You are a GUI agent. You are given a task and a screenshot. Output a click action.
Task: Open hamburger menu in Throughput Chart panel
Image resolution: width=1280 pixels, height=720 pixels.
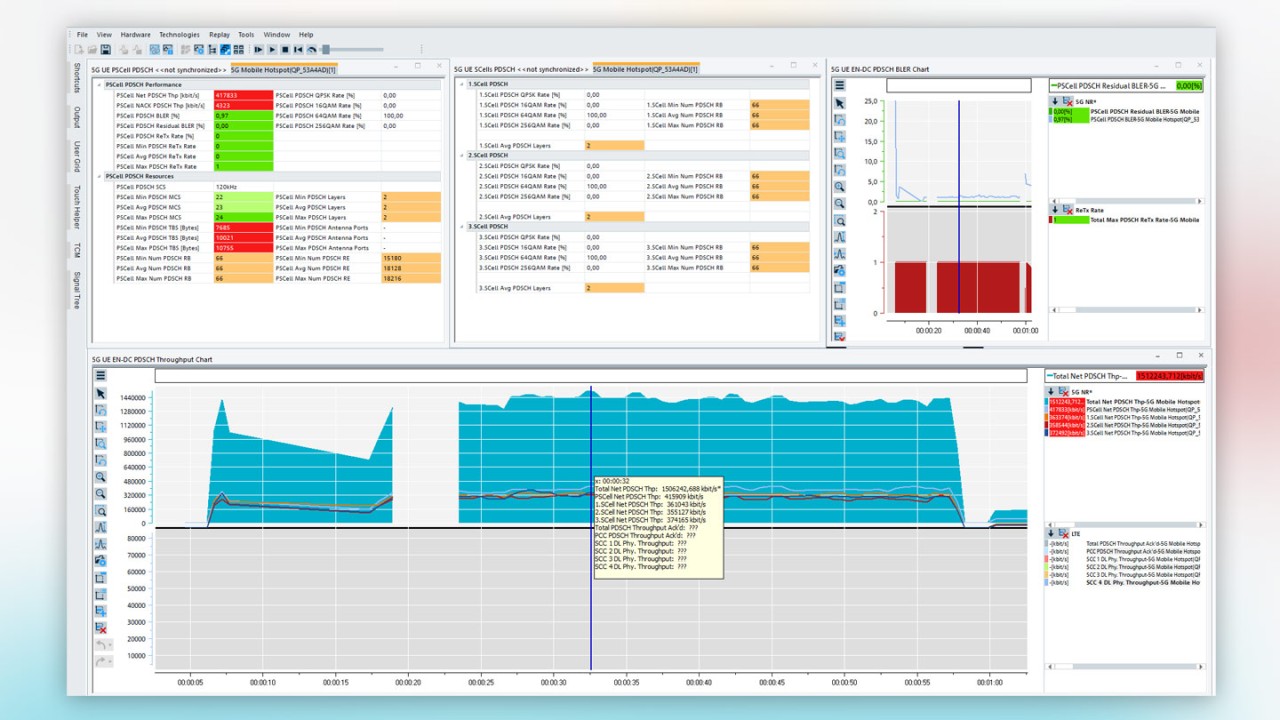pyautogui.click(x=101, y=376)
